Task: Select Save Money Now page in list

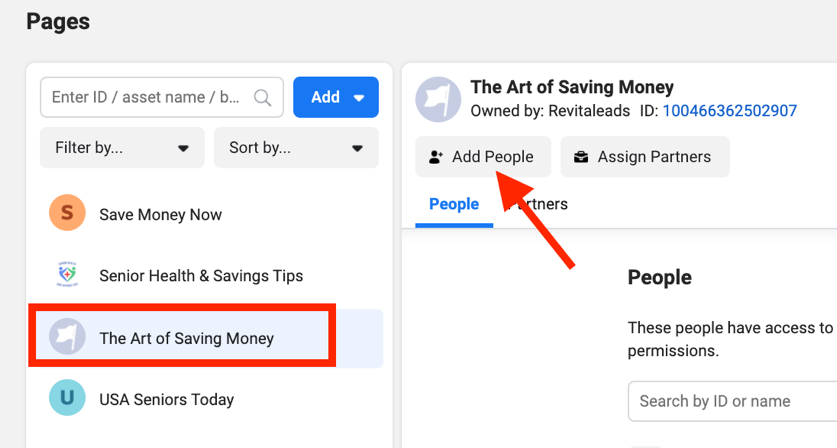Action: (x=206, y=214)
